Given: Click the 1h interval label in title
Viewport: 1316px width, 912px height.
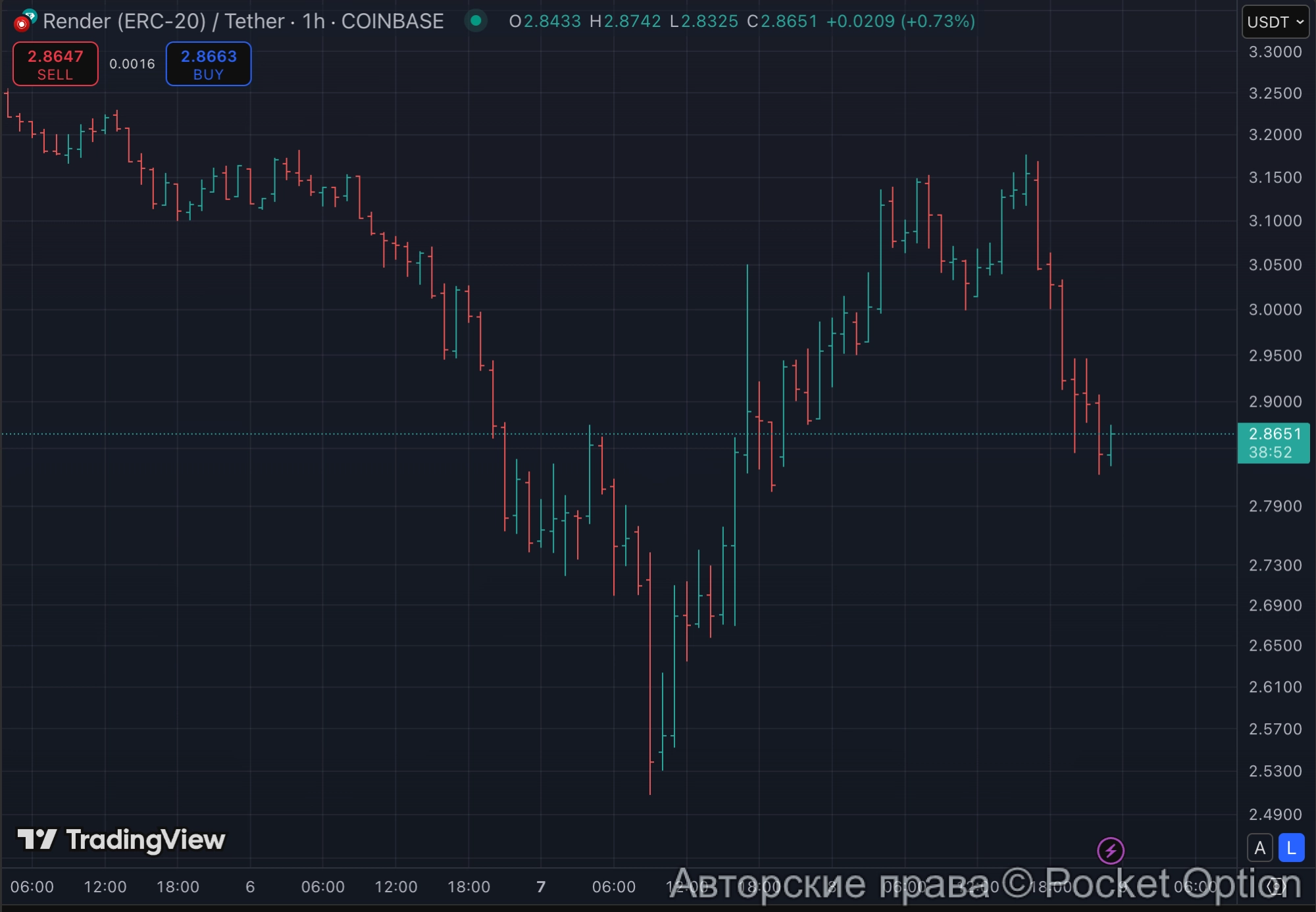Looking at the screenshot, I should coord(313,21).
